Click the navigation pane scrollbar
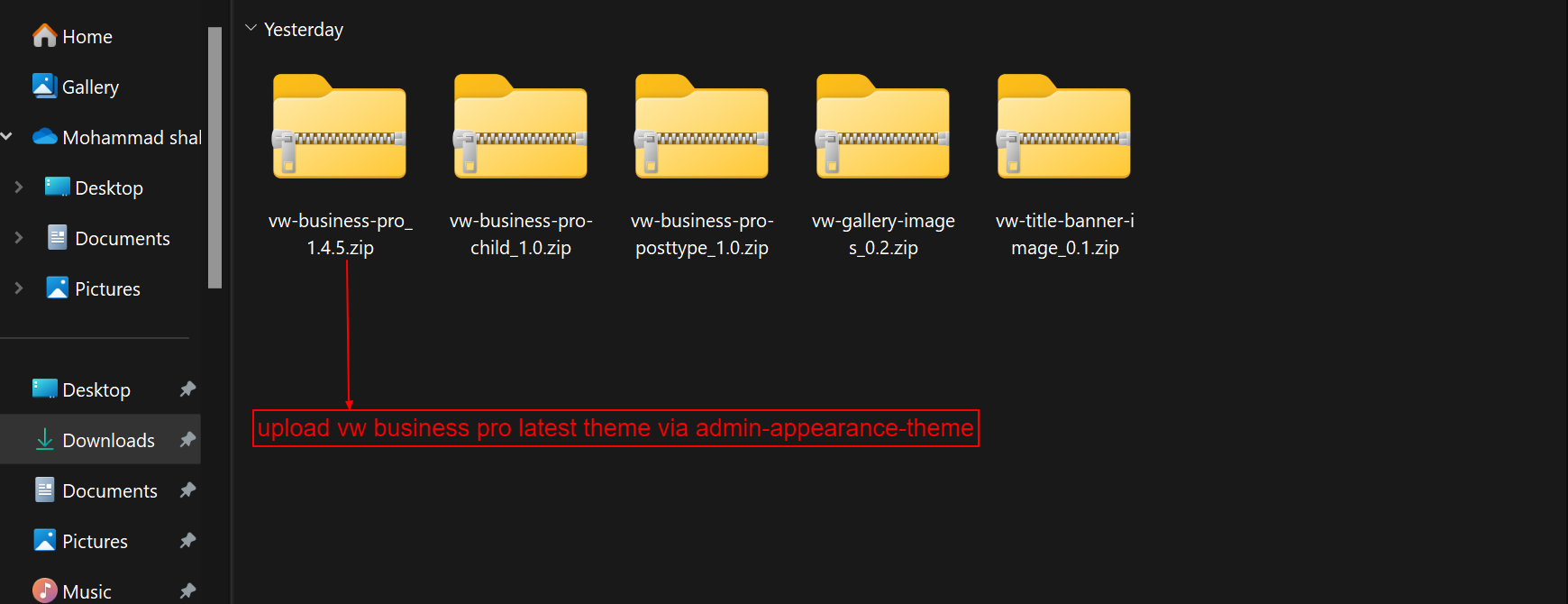Image resolution: width=1568 pixels, height=604 pixels. click(x=214, y=158)
